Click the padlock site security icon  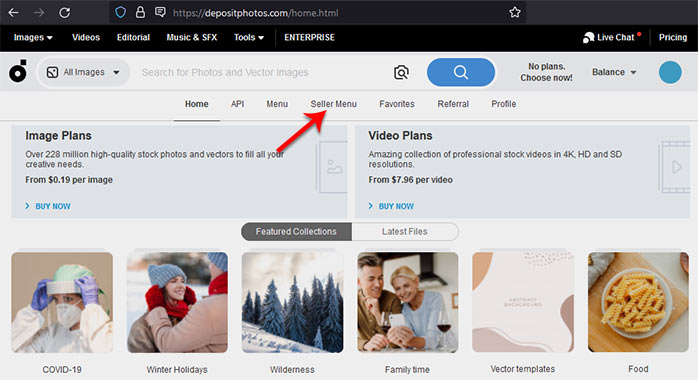click(140, 12)
